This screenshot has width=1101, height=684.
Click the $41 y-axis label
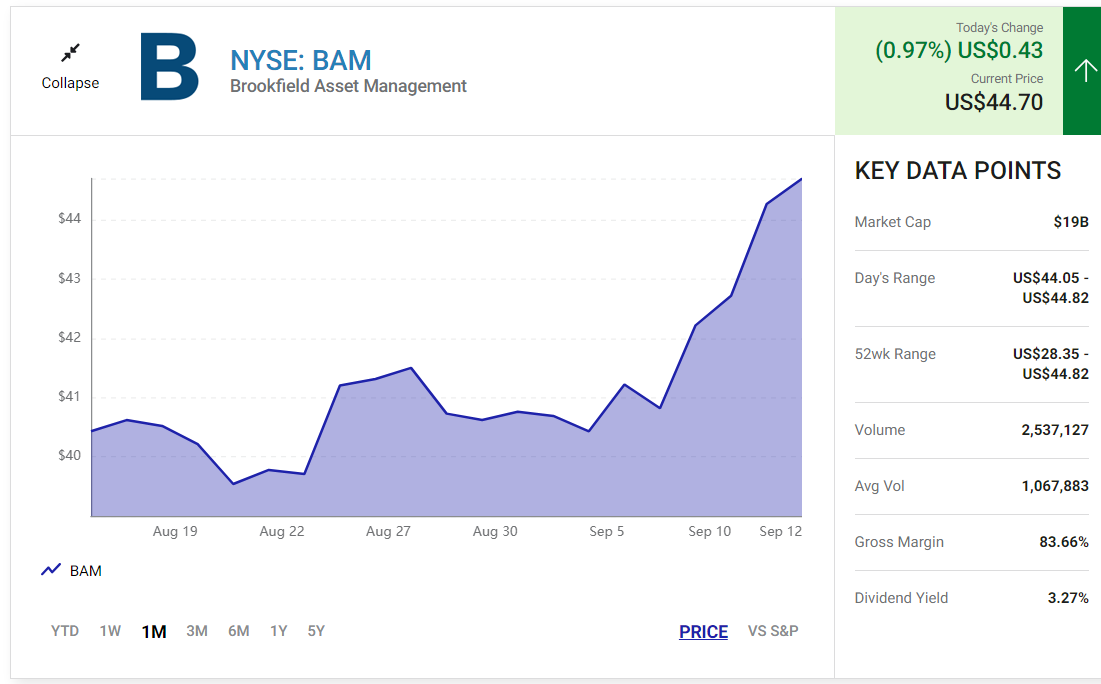pyautogui.click(x=70, y=397)
